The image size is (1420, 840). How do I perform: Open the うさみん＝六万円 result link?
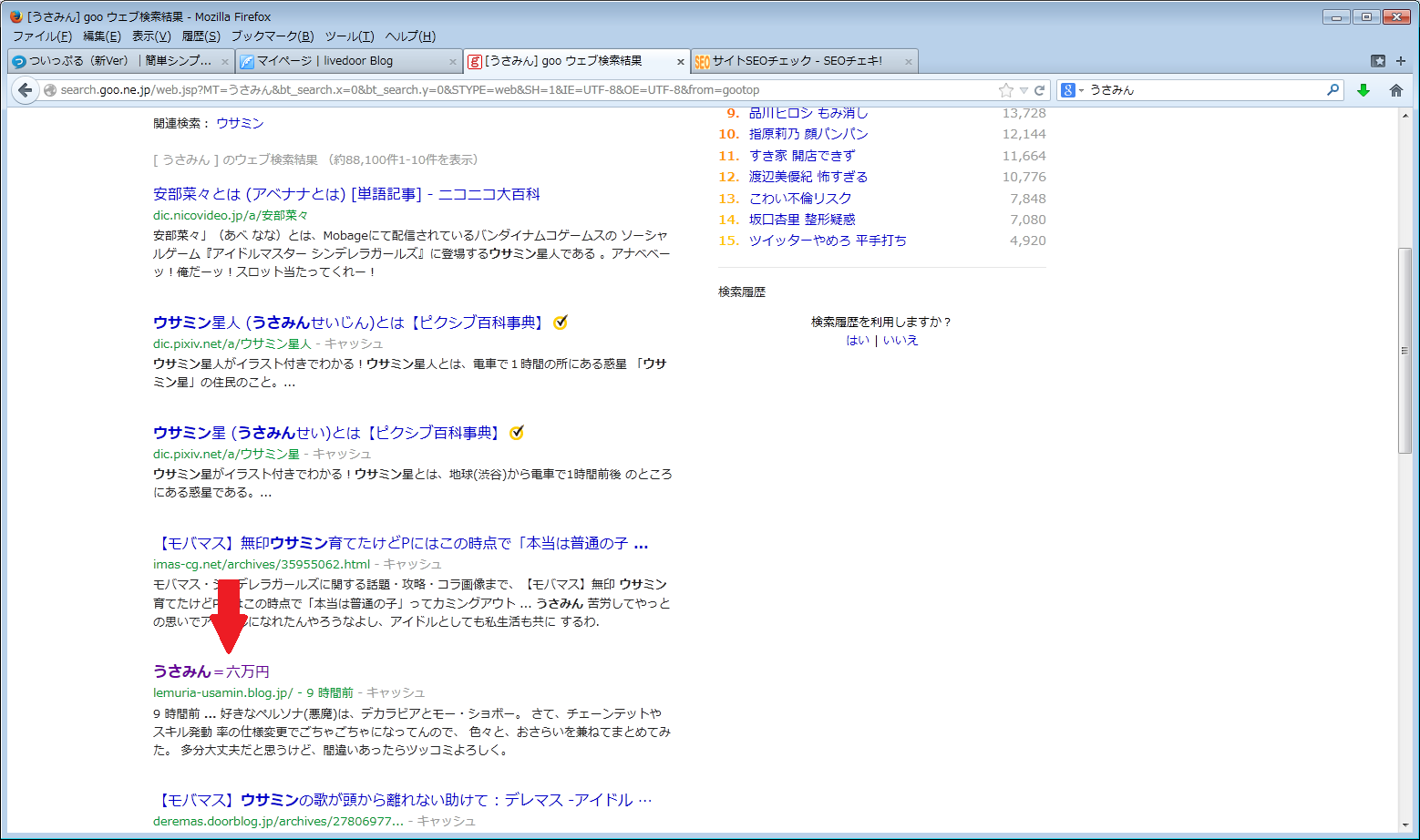pyautogui.click(x=211, y=671)
